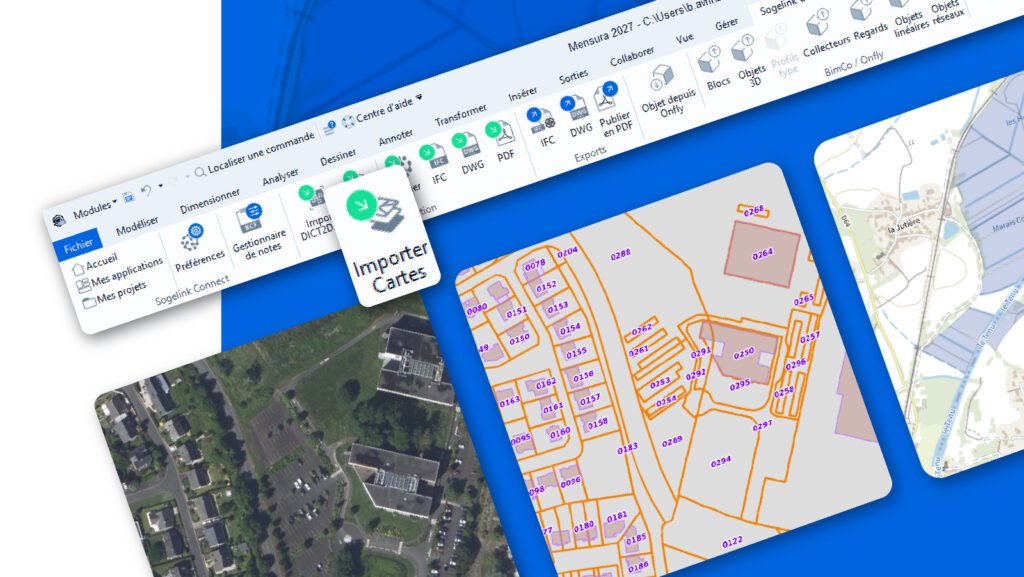Click parcel label 0264 on cadastral map

coord(762,255)
